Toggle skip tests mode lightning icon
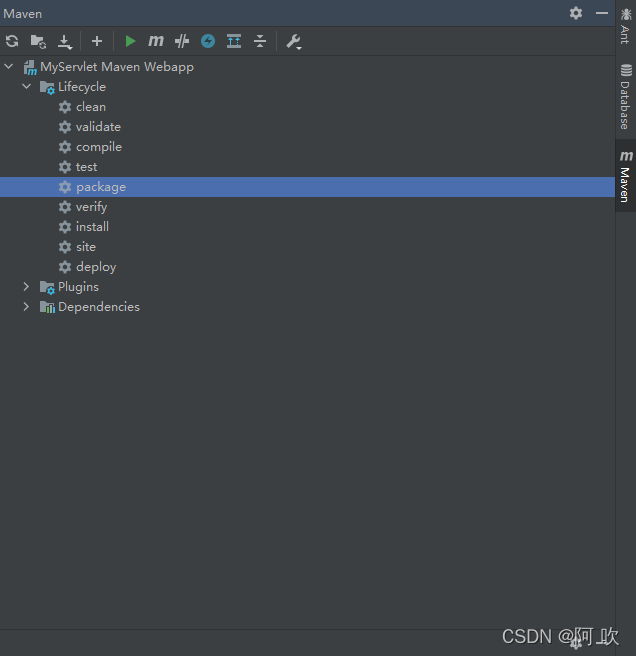The image size is (636, 656). [208, 41]
